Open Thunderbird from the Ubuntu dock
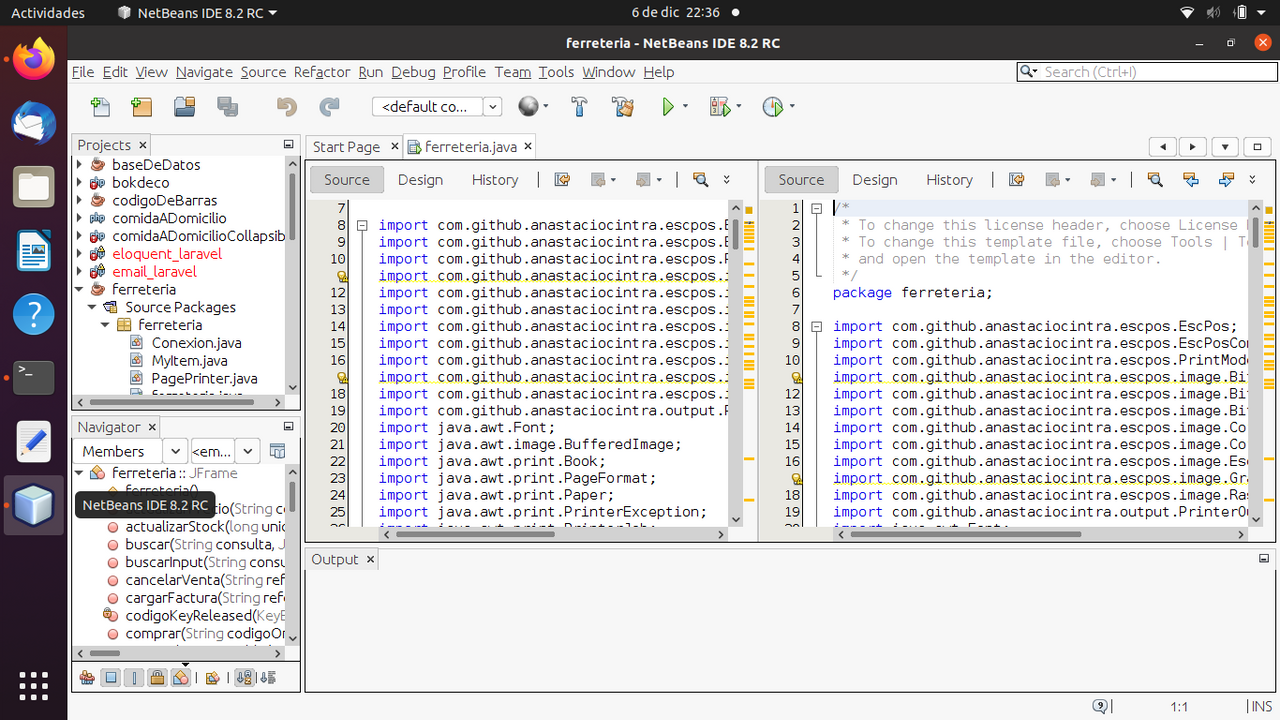1280x720 pixels. tap(33, 124)
